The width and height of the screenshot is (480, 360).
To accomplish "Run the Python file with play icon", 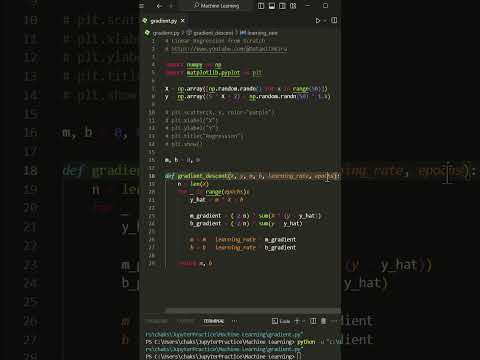I will (x=317, y=21).
